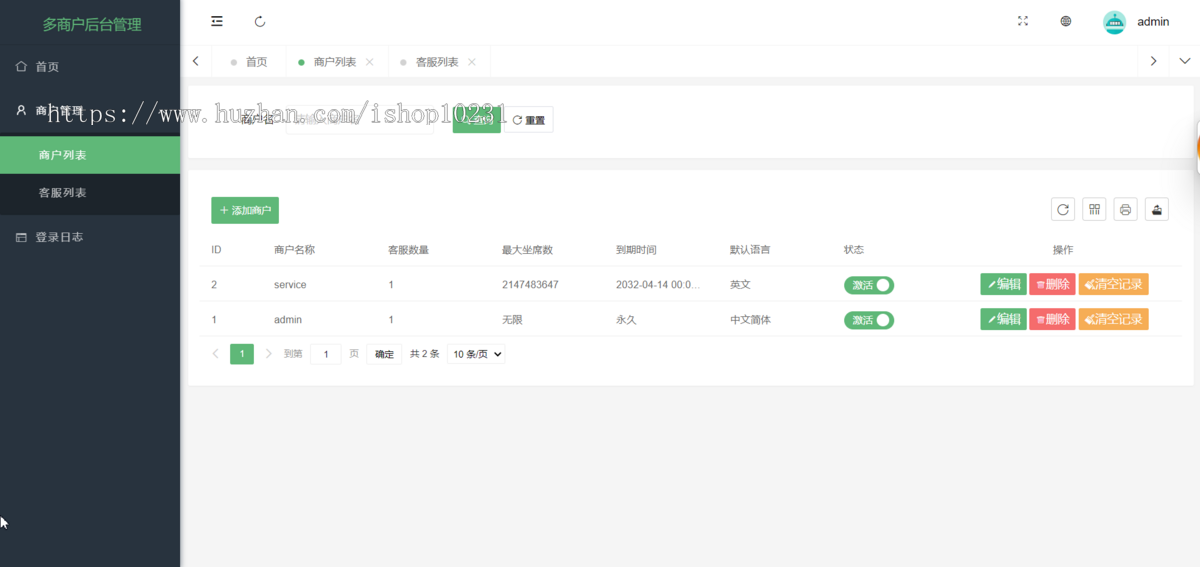
Task: Refresh the merchant table
Action: 1063,209
